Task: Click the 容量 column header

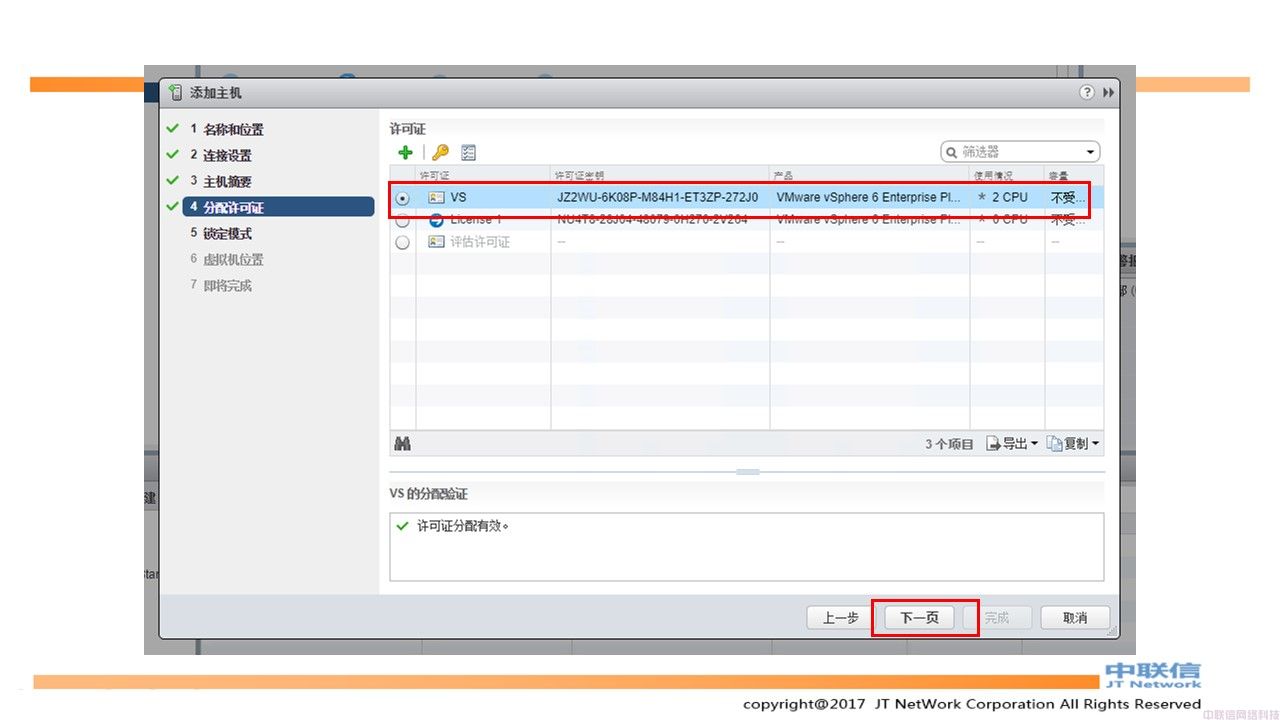Action: (1074, 176)
